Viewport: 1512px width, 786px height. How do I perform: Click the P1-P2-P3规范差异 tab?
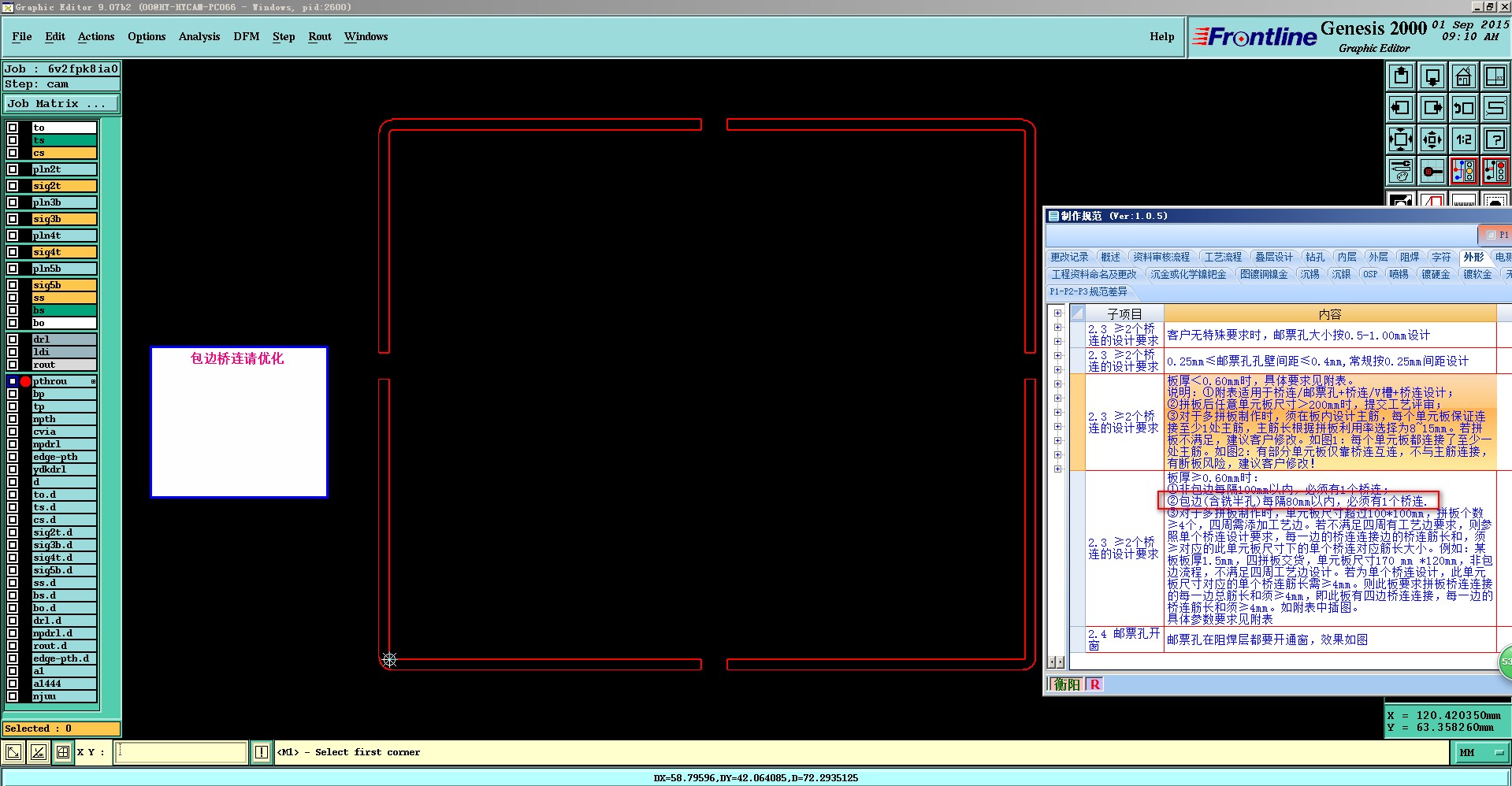pos(1088,291)
